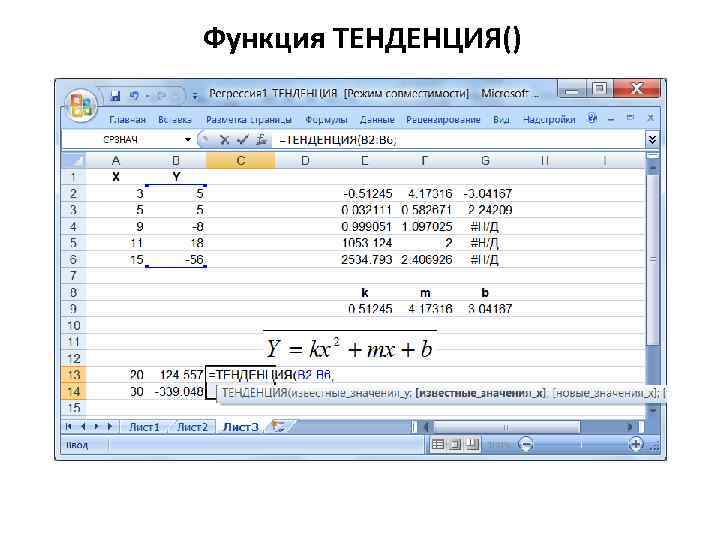
Task: Open the Данные ribbon tab
Action: click(377, 120)
